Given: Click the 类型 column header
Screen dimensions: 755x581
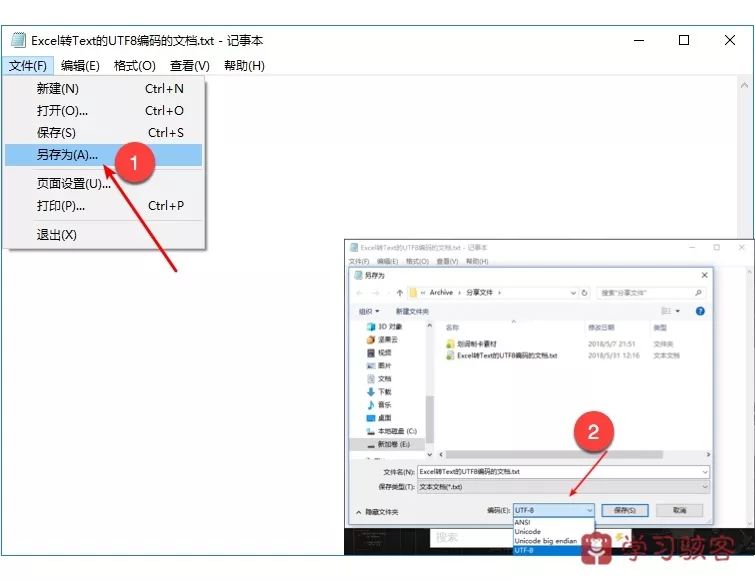Looking at the screenshot, I should coord(660,327).
